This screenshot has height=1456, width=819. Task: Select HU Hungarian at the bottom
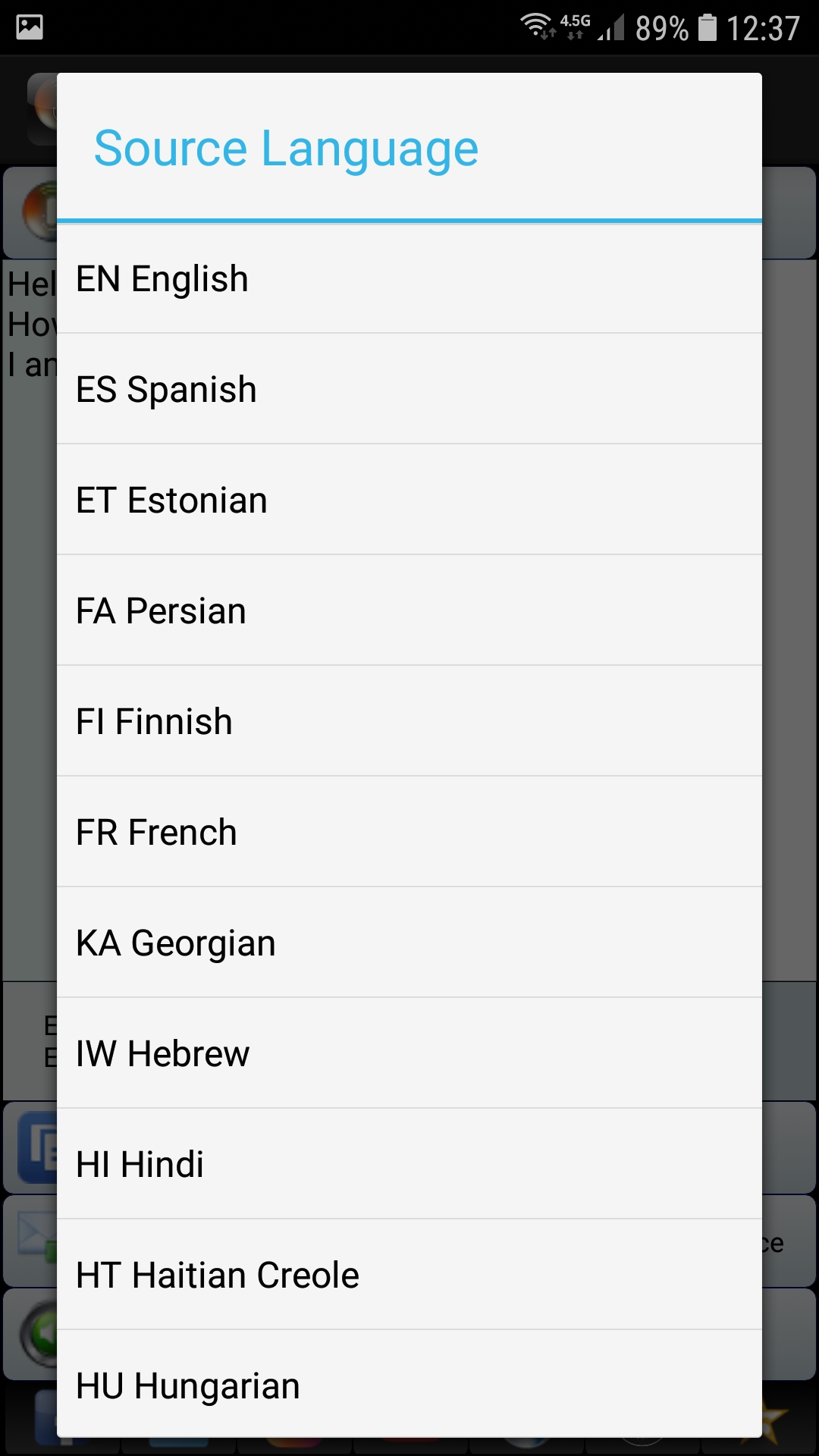click(409, 1385)
